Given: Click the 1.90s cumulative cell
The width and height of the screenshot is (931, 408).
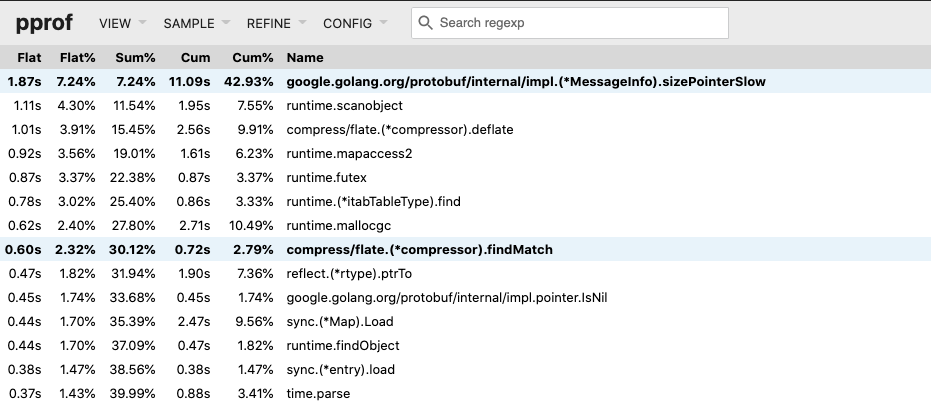Looking at the screenshot, I should (194, 273).
